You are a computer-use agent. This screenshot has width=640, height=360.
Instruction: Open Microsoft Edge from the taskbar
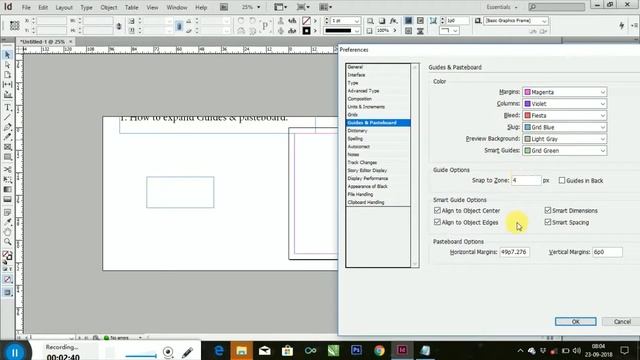point(219,350)
